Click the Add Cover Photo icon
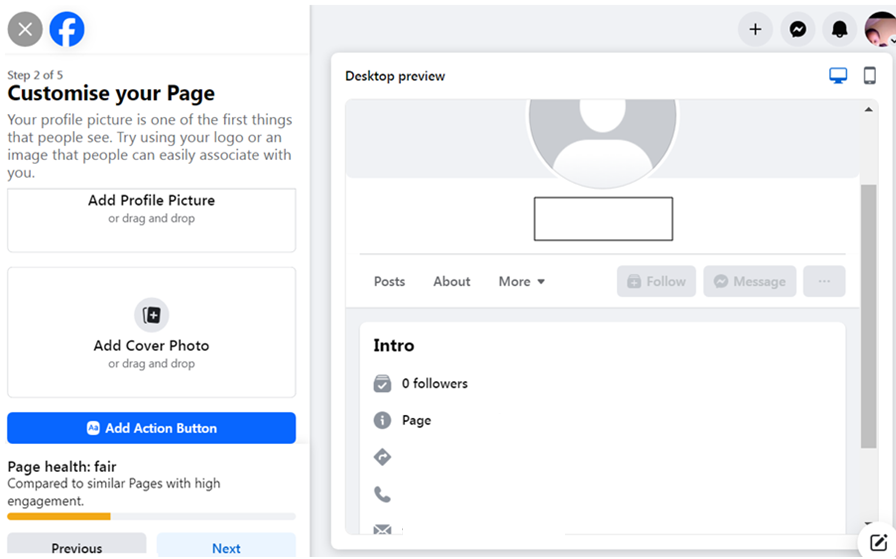The image size is (896, 559). click(151, 315)
